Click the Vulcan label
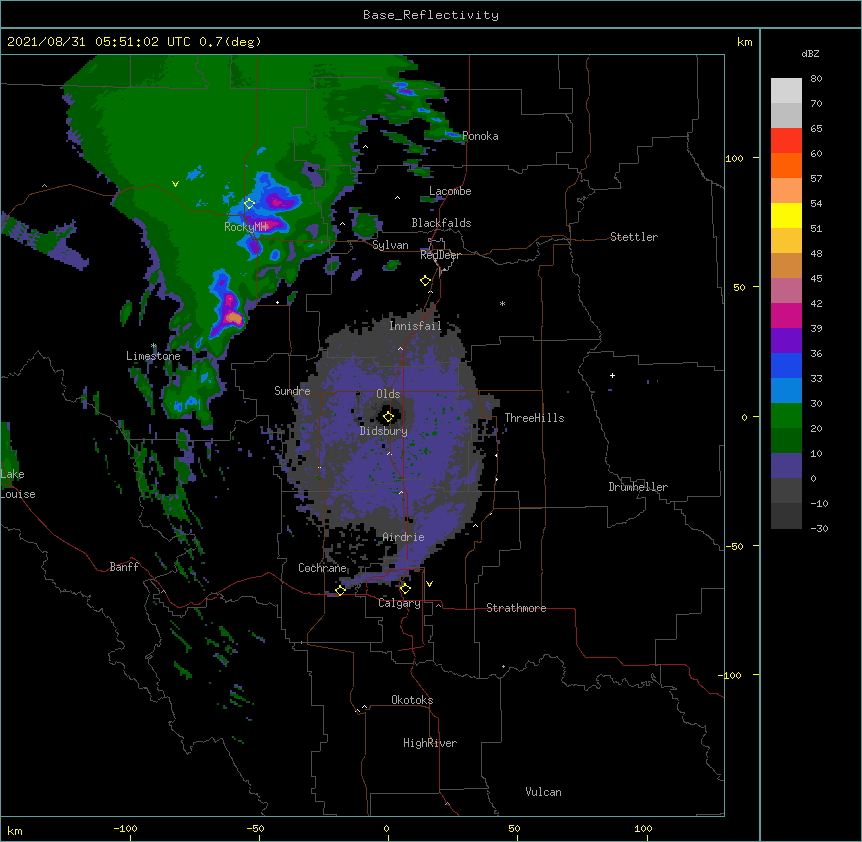Viewport: 862px width, 842px height. (x=543, y=792)
